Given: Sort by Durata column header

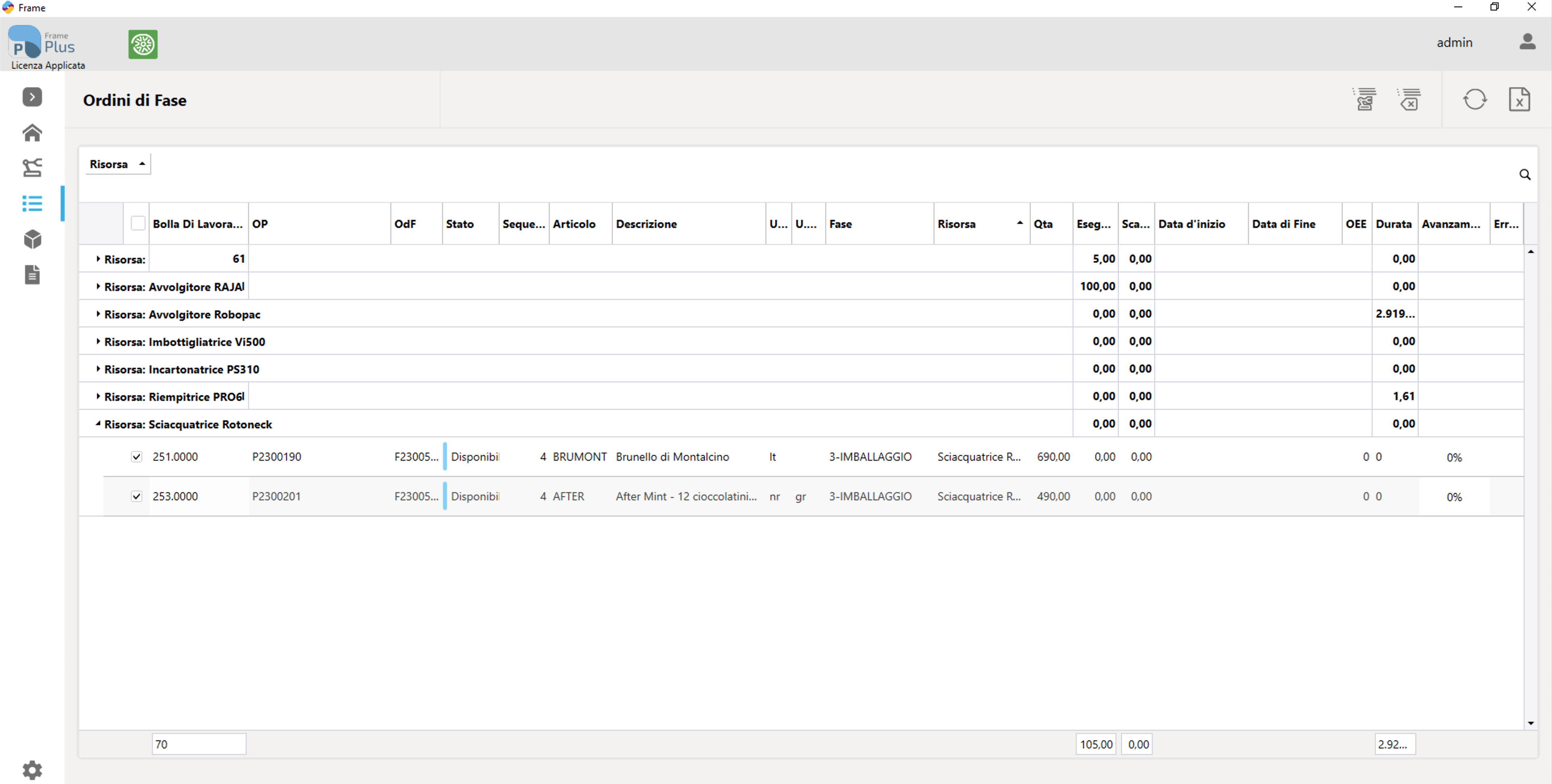Looking at the screenshot, I should pyautogui.click(x=1394, y=223).
